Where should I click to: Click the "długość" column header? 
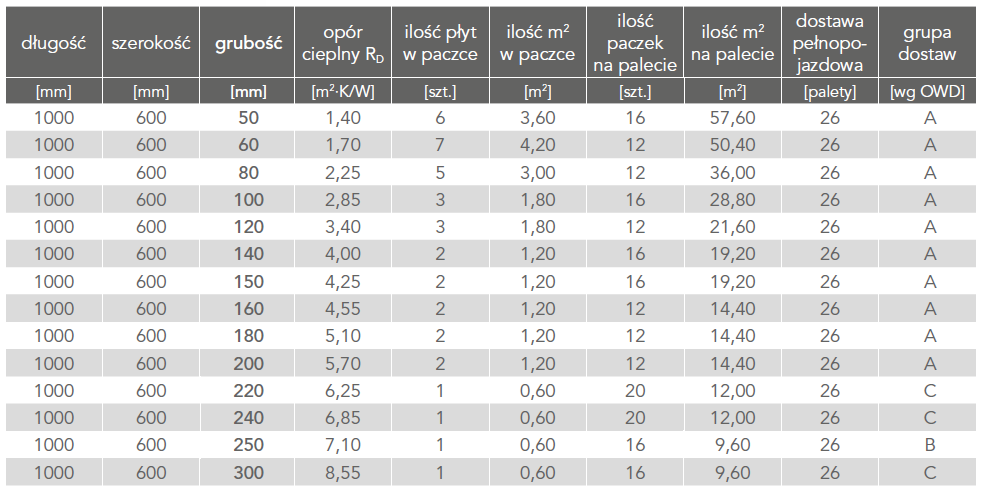[53, 43]
